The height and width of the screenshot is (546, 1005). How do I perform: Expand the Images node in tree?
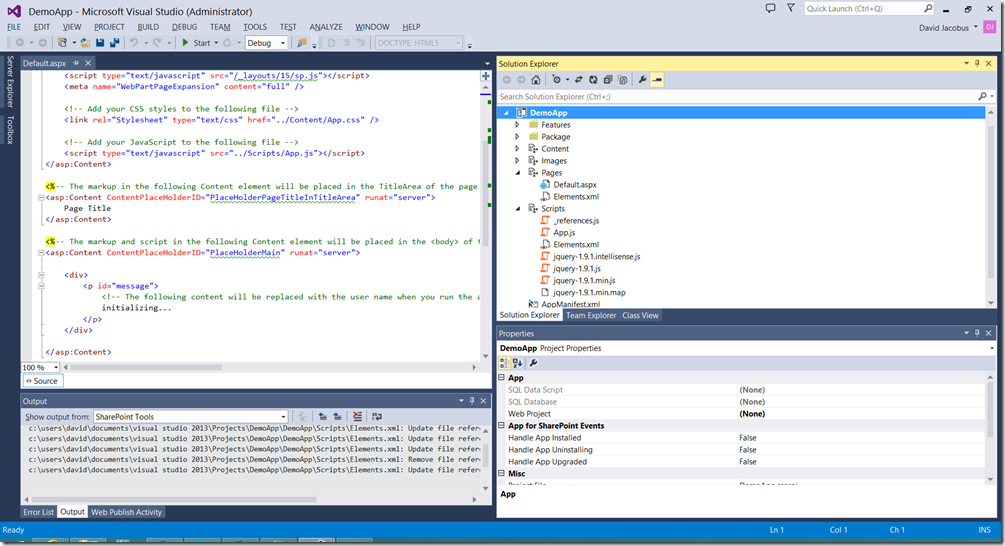(518, 160)
